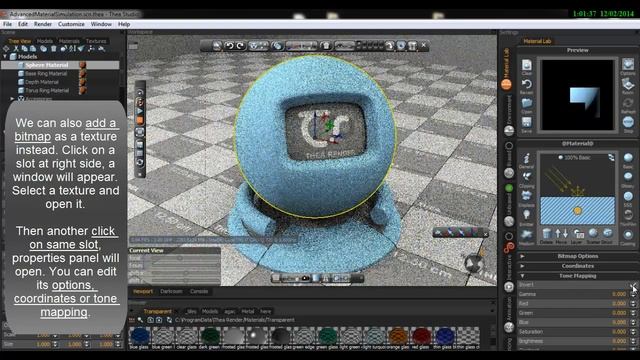The width and height of the screenshot is (640, 360).
Task: Select the Metal library tab
Action: click(247, 311)
